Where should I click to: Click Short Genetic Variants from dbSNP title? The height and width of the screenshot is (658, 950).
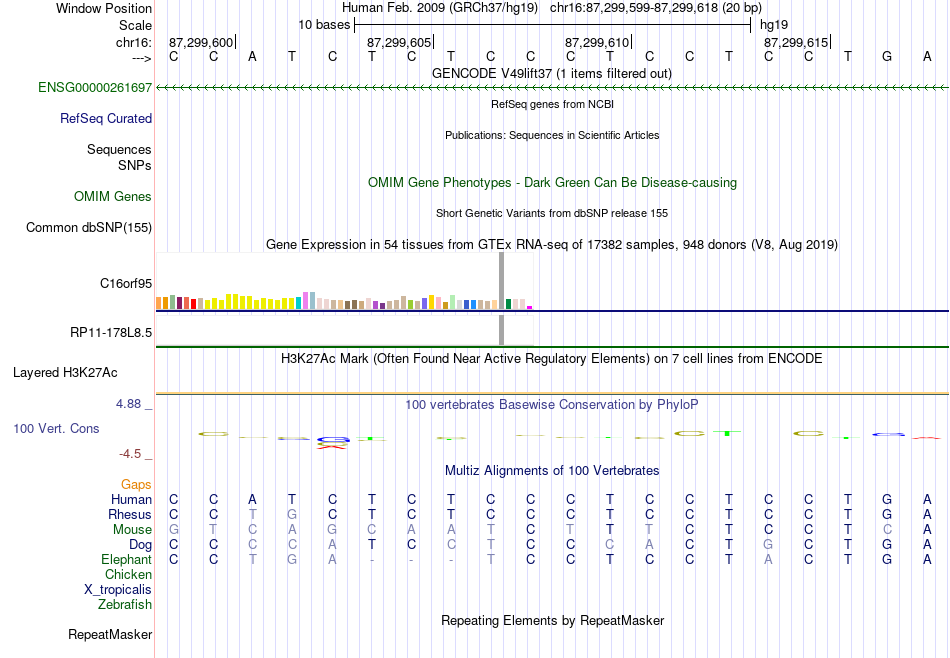(x=552, y=213)
